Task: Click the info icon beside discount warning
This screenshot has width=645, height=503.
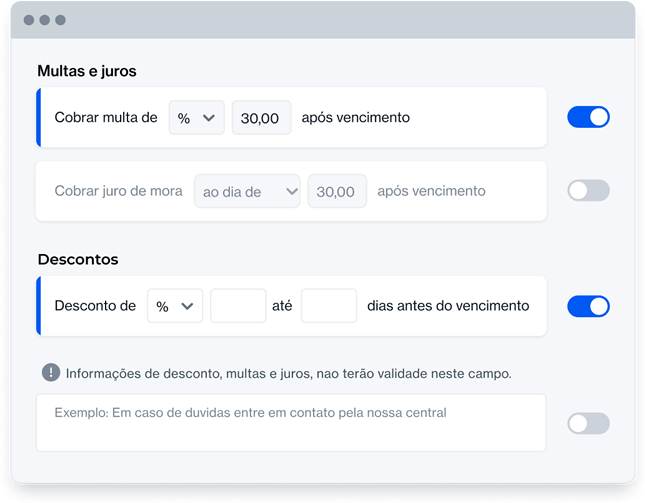Action: 51,372
